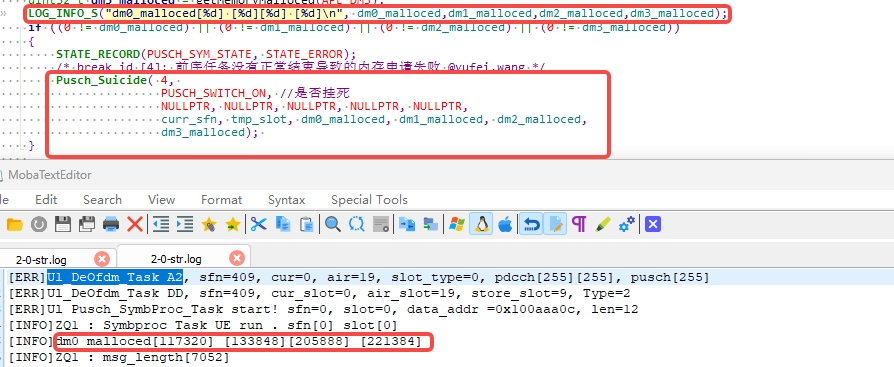This screenshot has width=894, height=367.
Task: Click the red X delete icon
Action: [135, 225]
